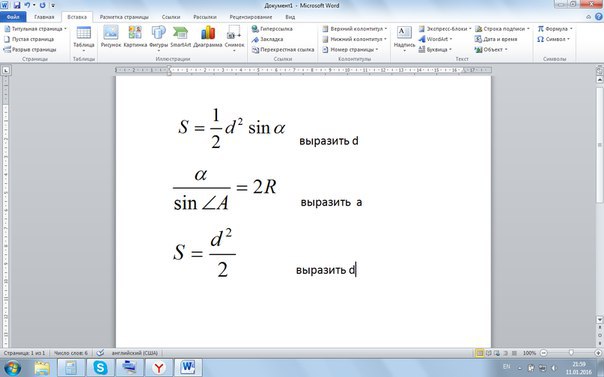
Task: Open the SmartArt graphic tool
Action: tap(181, 37)
